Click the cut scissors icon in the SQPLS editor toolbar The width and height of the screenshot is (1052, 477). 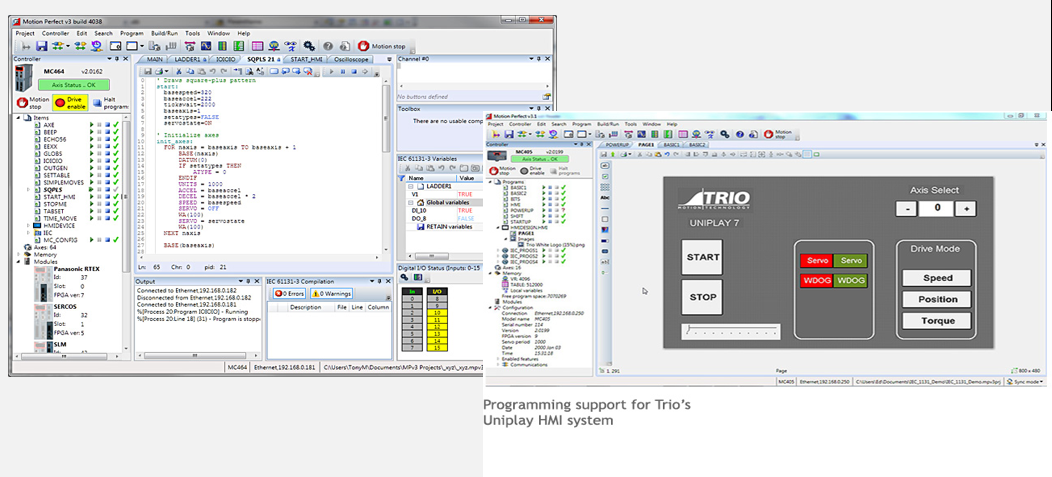[180, 71]
